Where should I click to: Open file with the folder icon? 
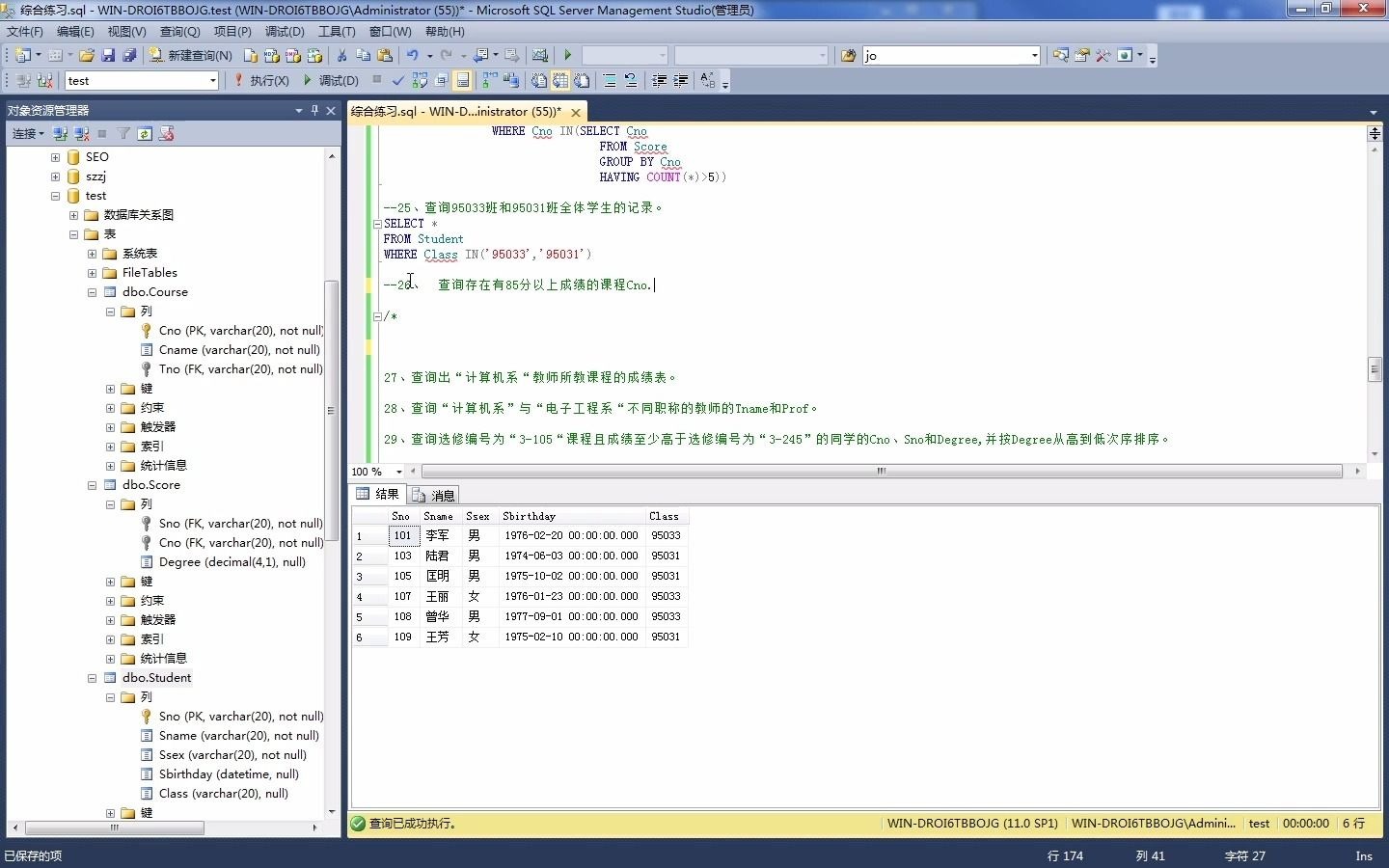click(x=87, y=56)
